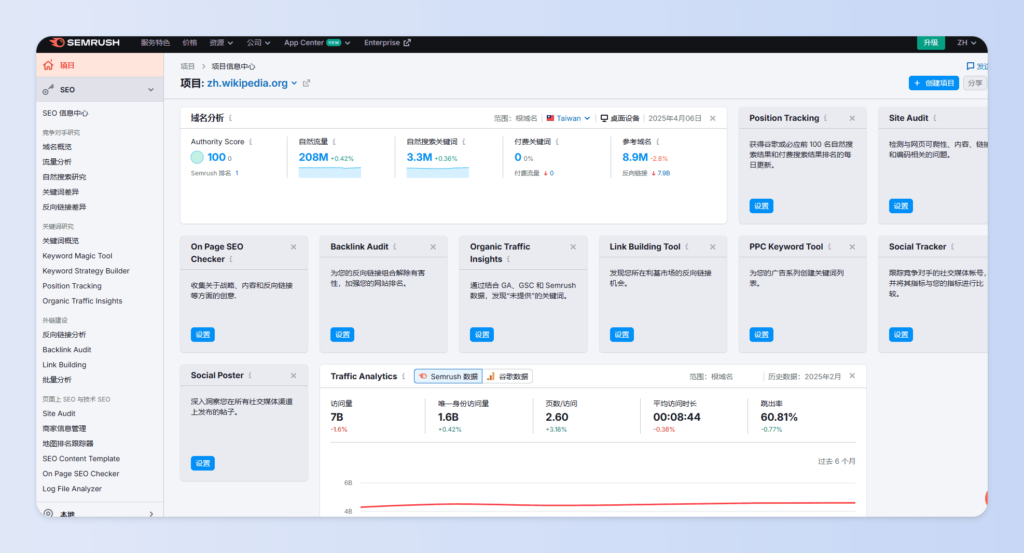Click the info icon next to Authority Score
The height and width of the screenshot is (553, 1024).
(x=250, y=142)
